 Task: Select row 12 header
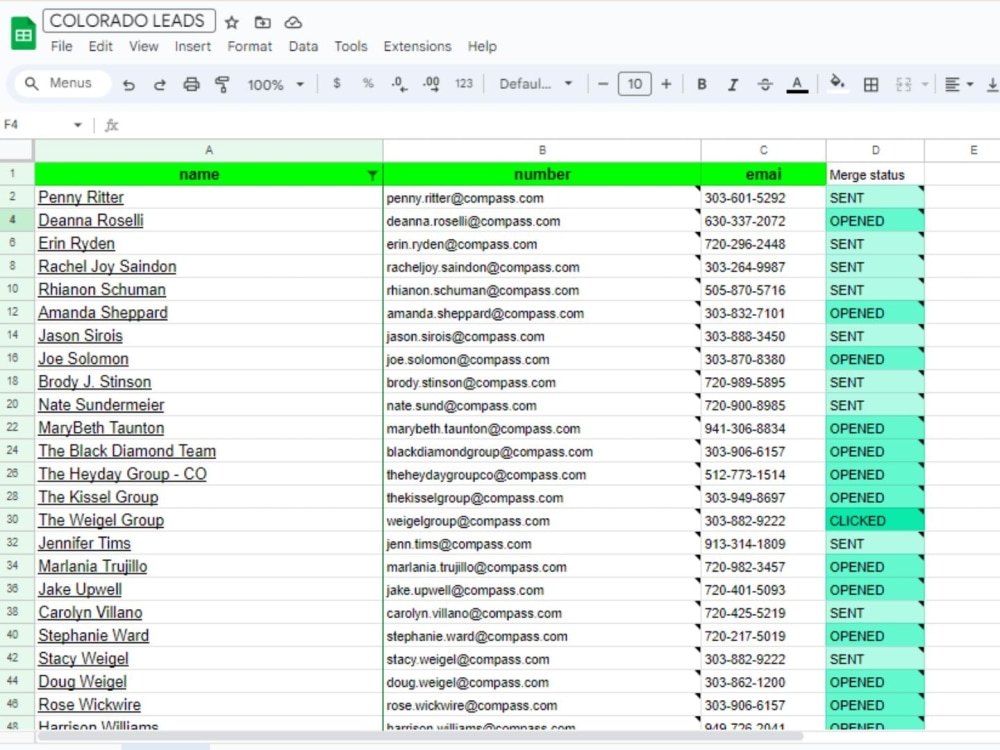(x=13, y=312)
